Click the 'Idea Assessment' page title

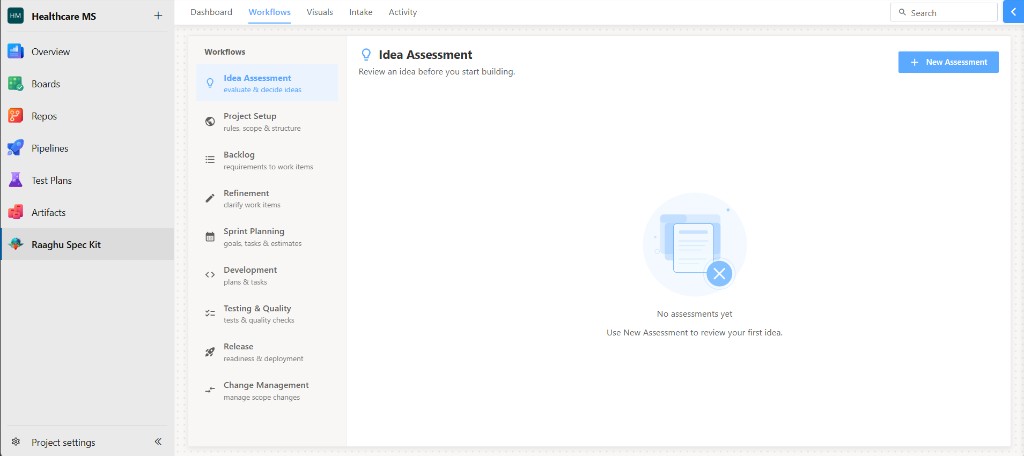click(x=425, y=55)
